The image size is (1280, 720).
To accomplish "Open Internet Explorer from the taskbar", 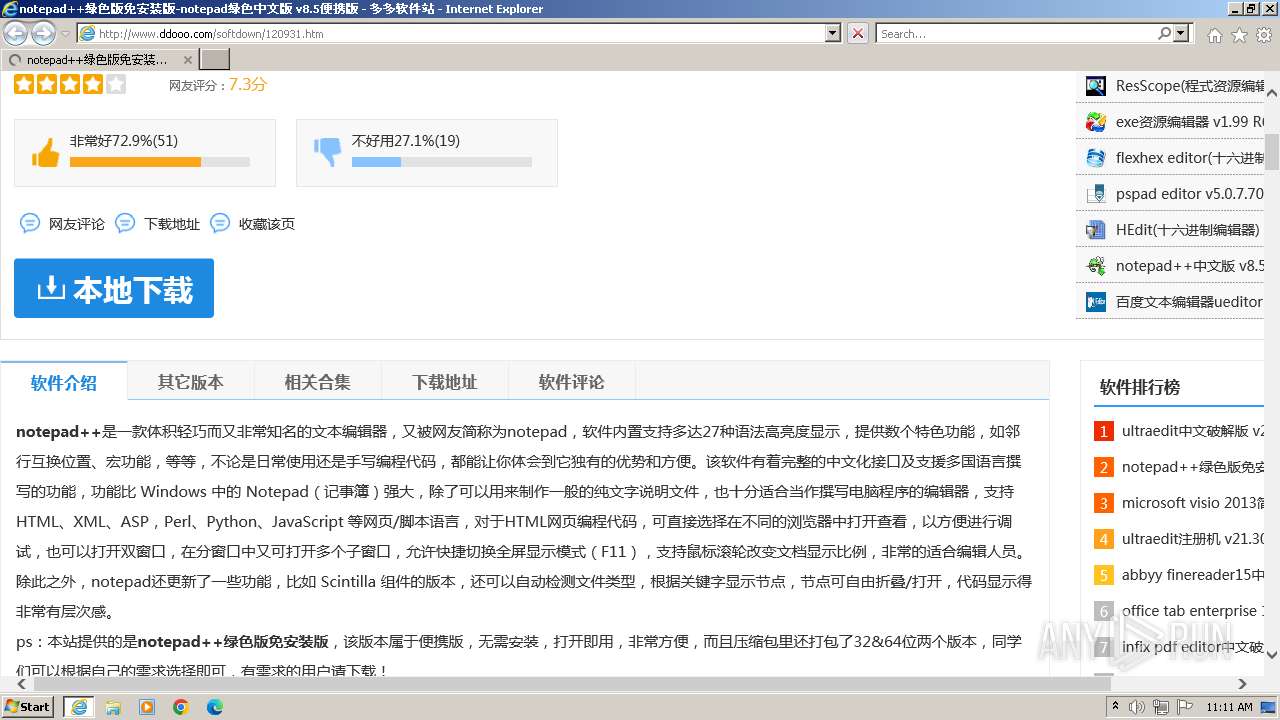I will (x=78, y=707).
